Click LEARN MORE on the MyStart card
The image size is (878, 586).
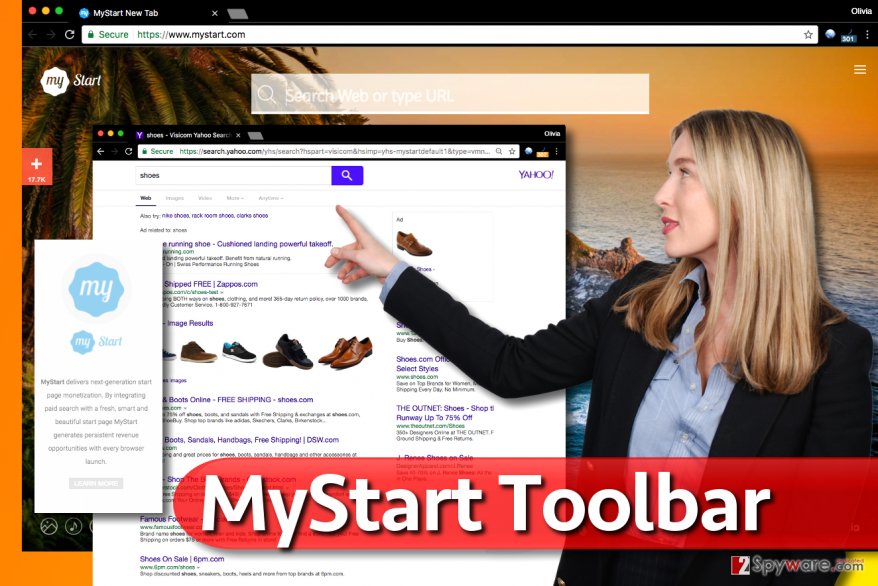click(96, 484)
